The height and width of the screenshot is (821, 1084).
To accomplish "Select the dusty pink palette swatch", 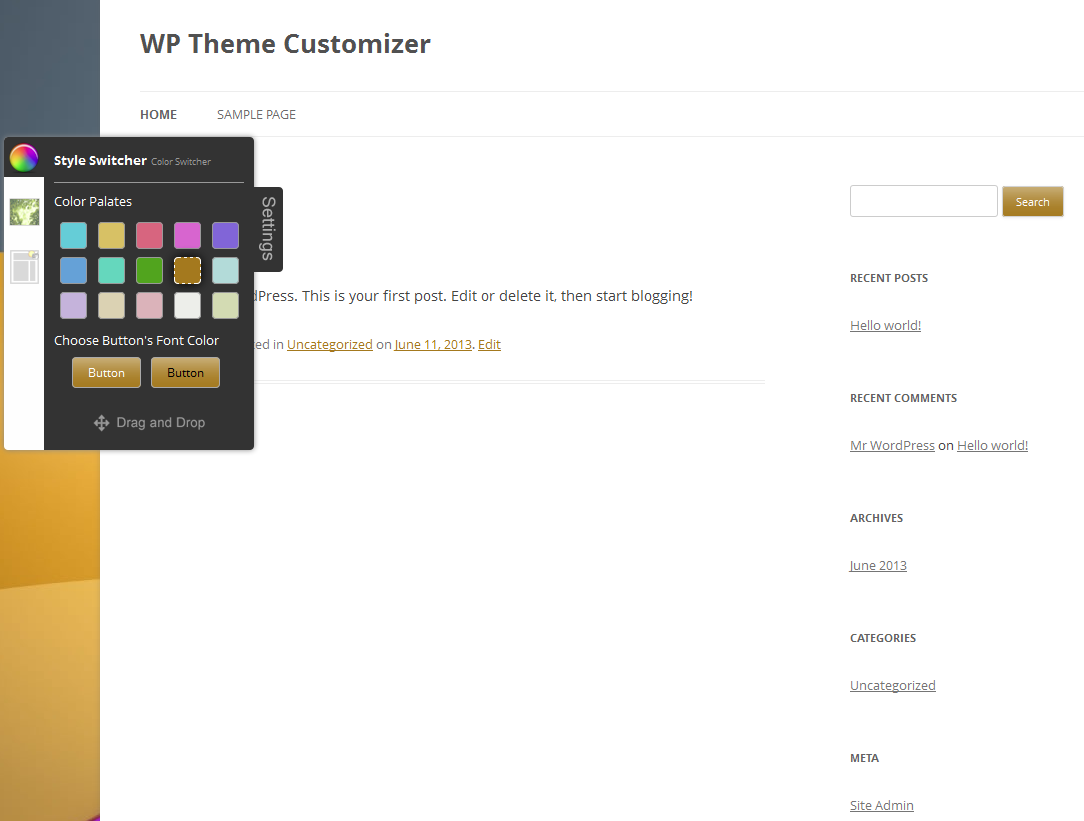I will point(149,305).
